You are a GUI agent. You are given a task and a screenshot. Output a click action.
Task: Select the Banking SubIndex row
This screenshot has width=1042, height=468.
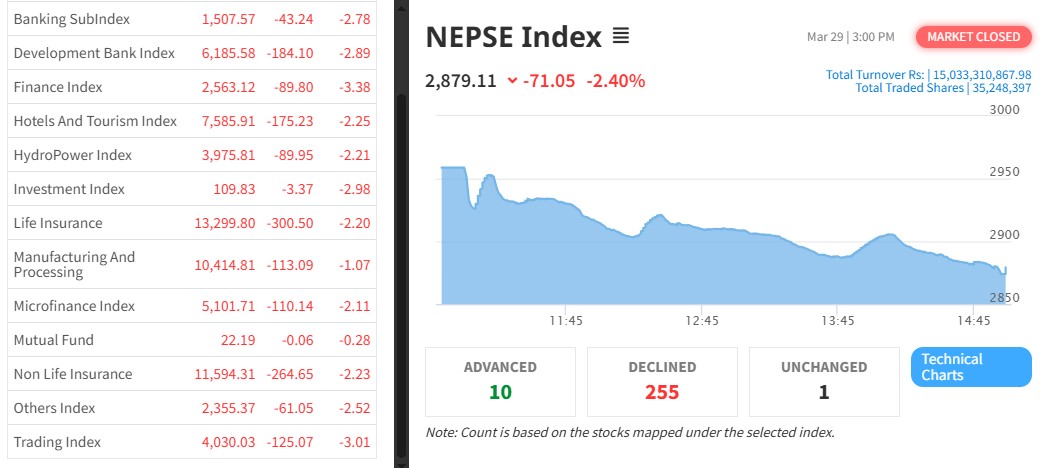pos(72,19)
